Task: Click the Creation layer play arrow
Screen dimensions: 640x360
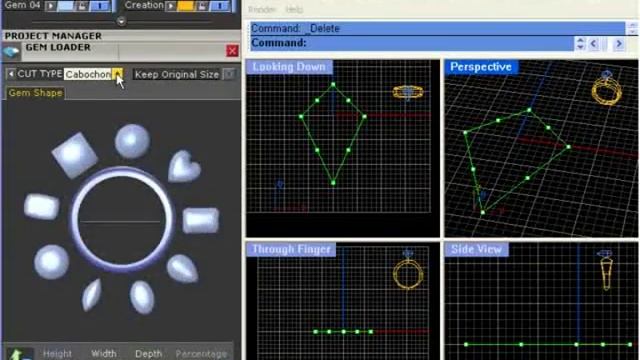Action: tap(171, 6)
